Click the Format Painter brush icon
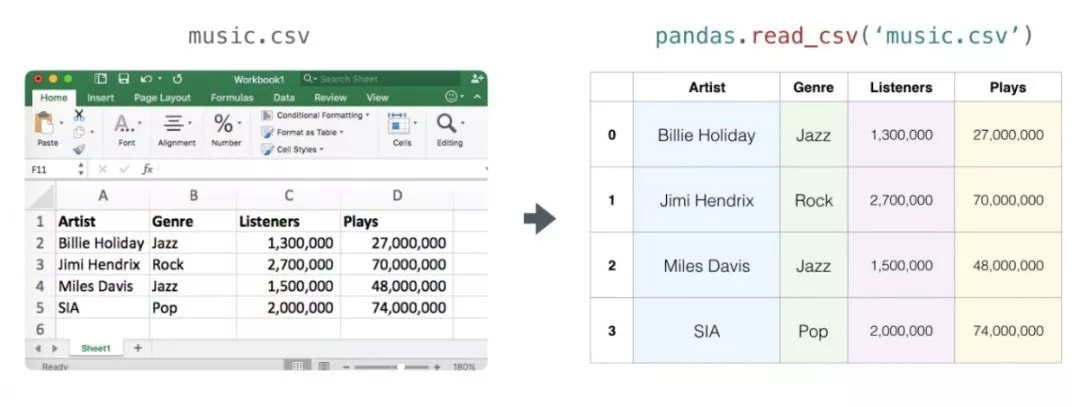This screenshot has width=1080, height=407. click(79, 148)
